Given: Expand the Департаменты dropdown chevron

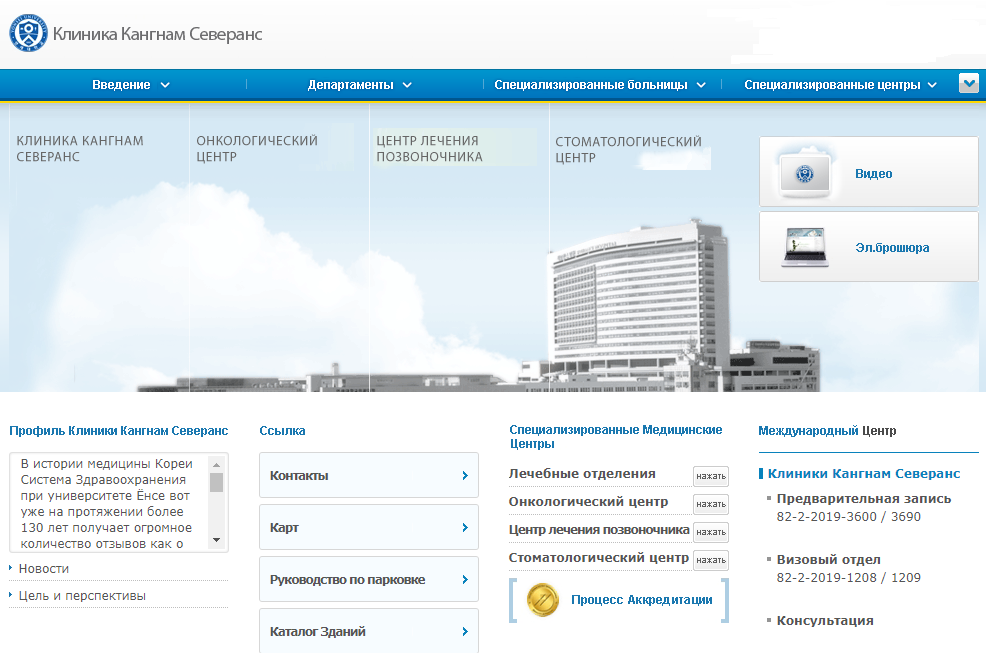Looking at the screenshot, I should pos(407,85).
